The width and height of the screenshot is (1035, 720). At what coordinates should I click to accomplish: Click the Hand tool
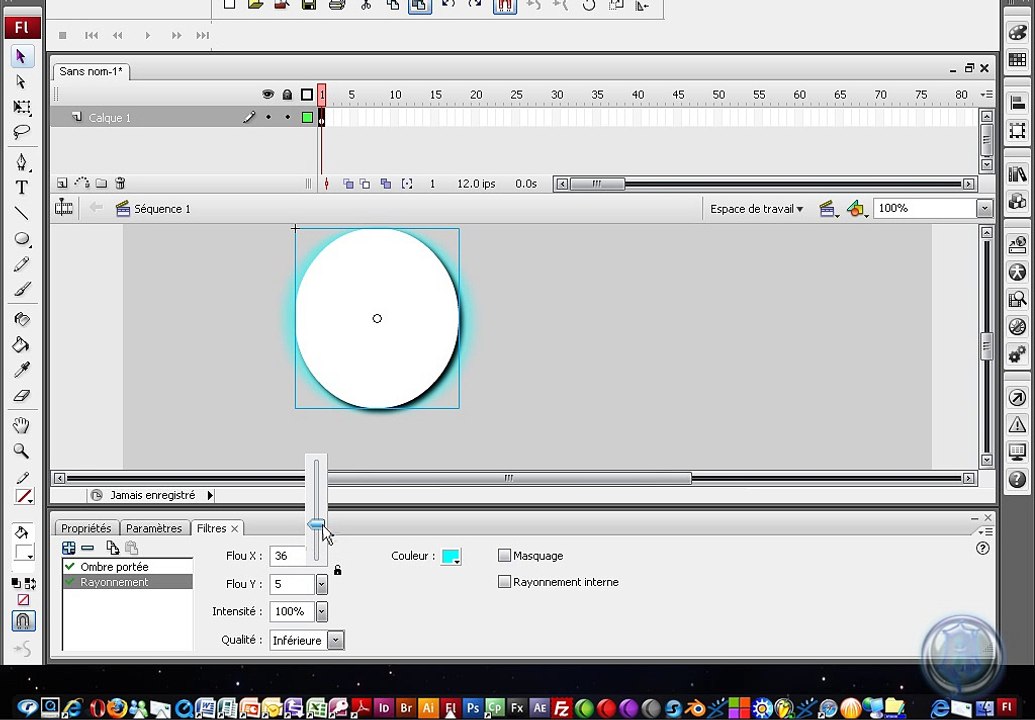pyautogui.click(x=21, y=426)
